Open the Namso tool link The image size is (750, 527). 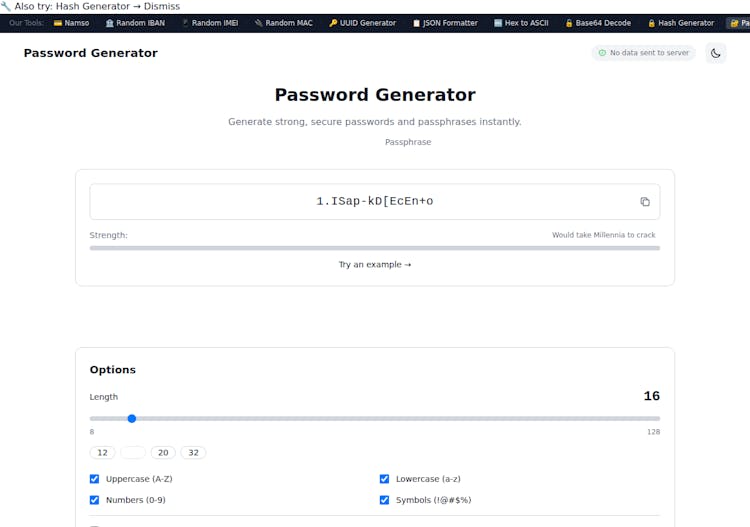(71, 23)
